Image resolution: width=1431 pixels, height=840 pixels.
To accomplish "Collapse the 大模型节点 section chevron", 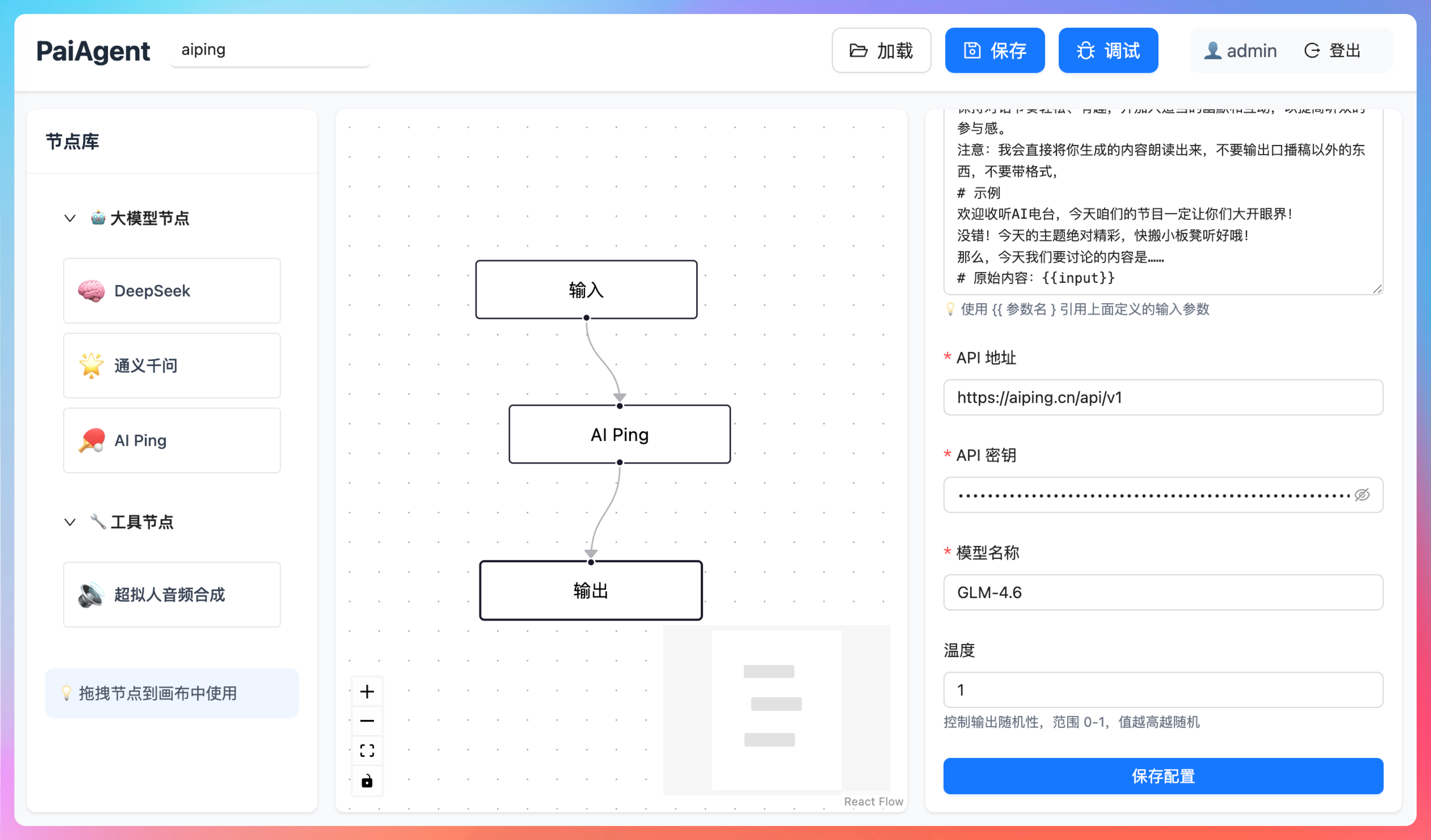I will pos(70,218).
